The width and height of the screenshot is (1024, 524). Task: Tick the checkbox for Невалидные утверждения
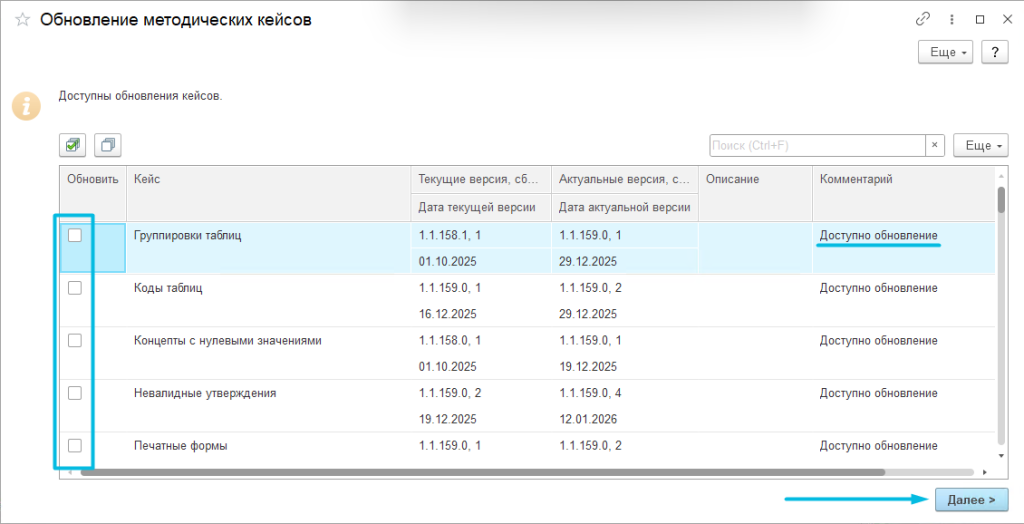(75, 393)
